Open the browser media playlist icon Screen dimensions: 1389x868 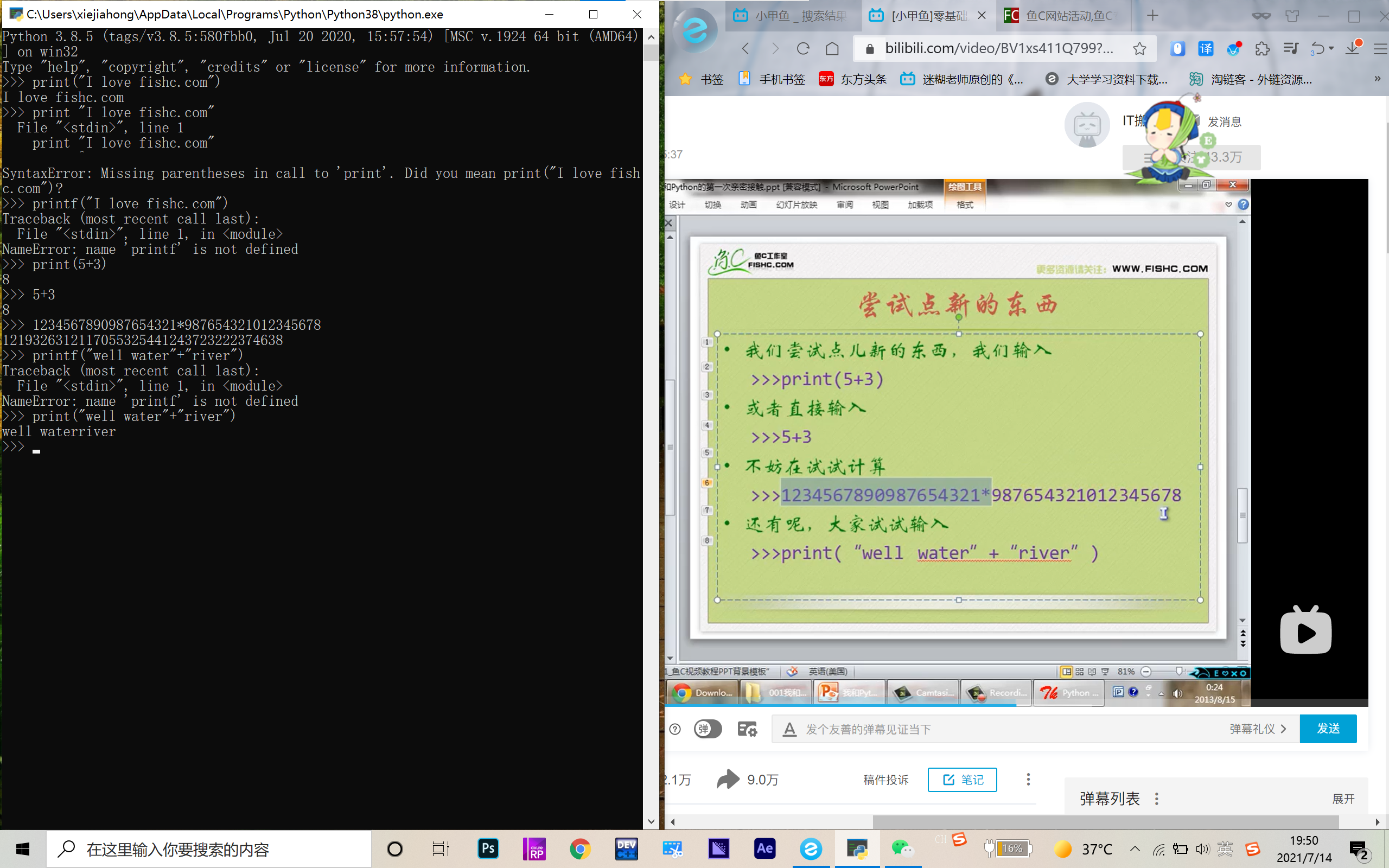(x=1291, y=49)
